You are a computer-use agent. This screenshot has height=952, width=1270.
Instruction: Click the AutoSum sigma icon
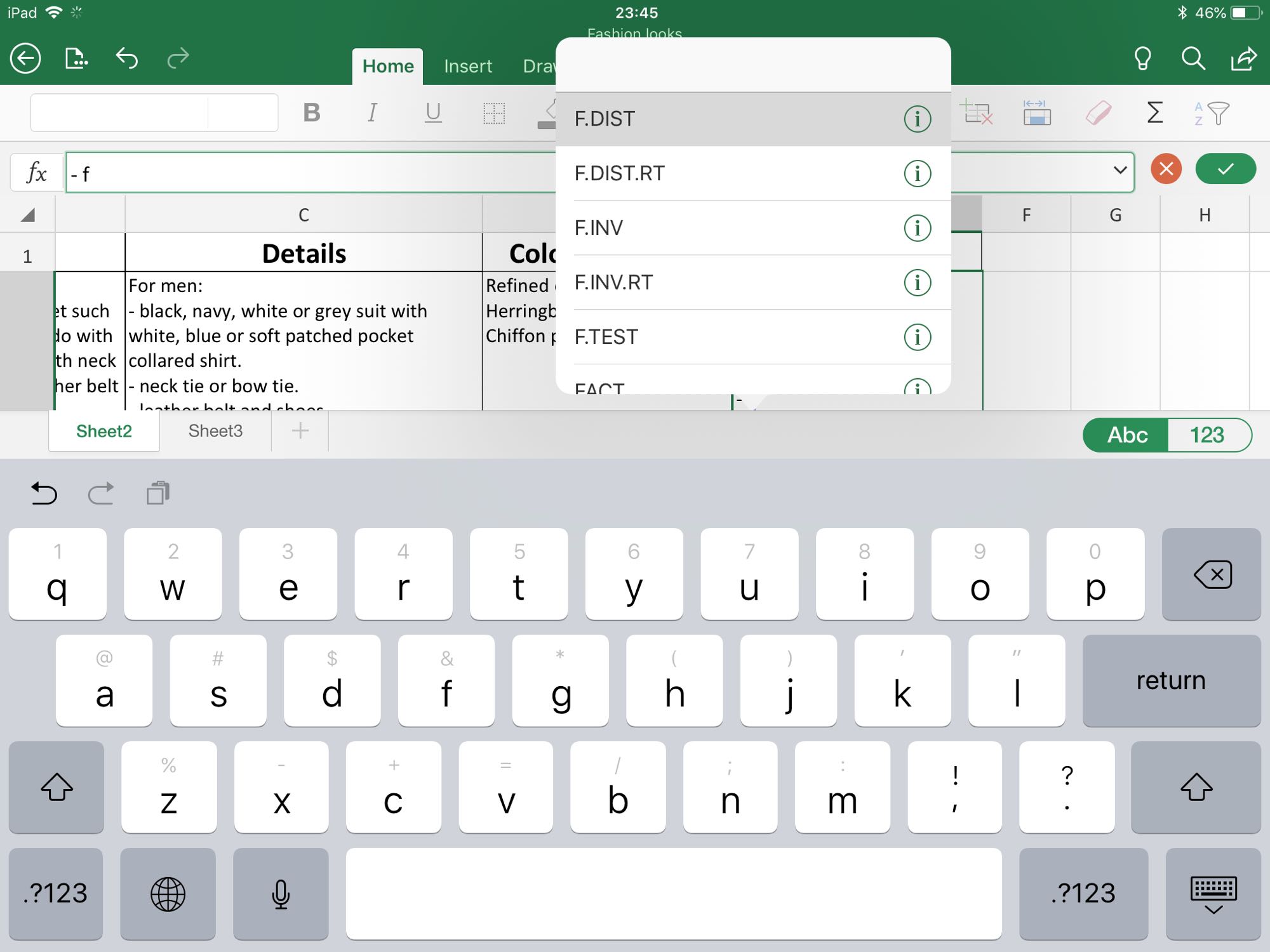pyautogui.click(x=1155, y=113)
